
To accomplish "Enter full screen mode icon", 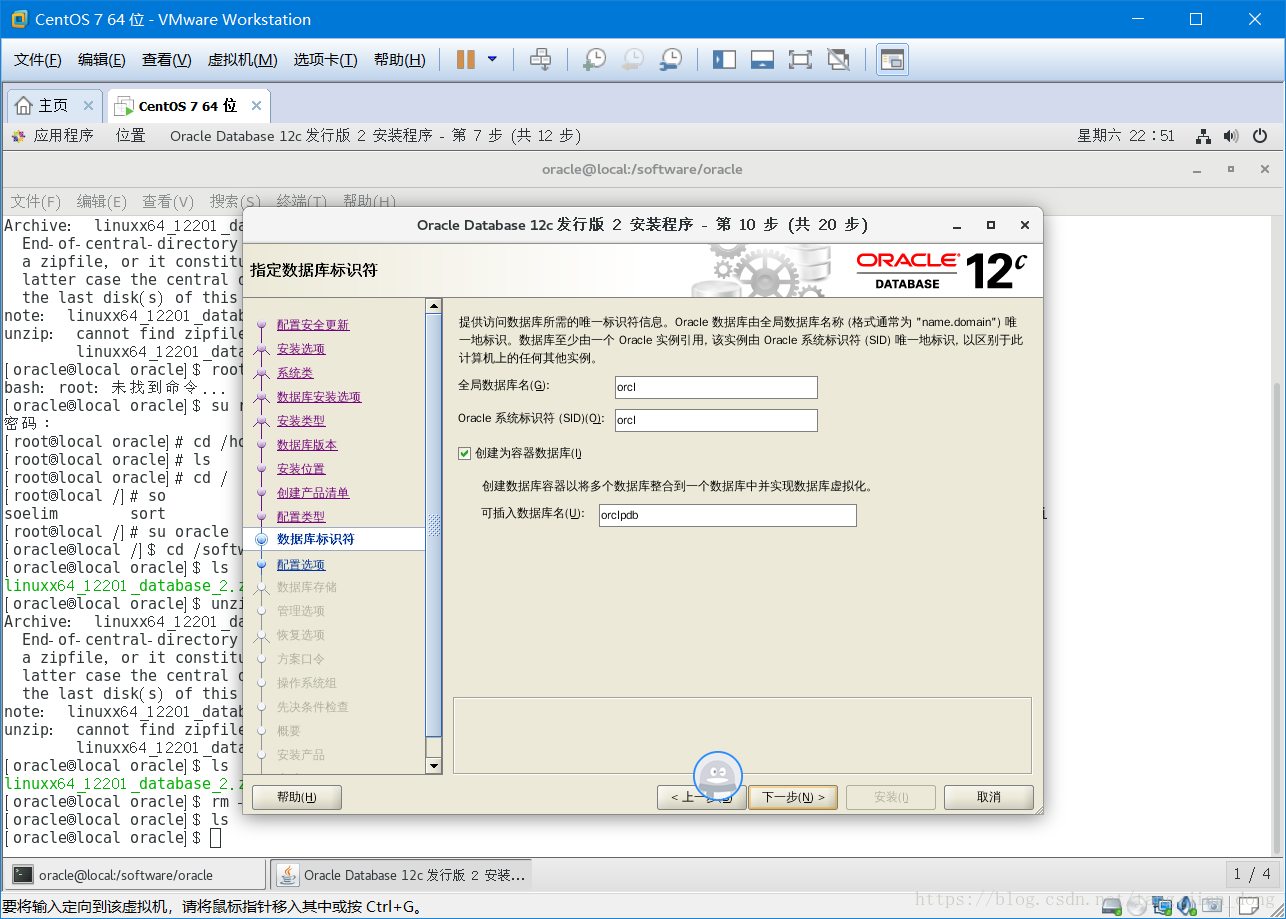I will (x=800, y=60).
